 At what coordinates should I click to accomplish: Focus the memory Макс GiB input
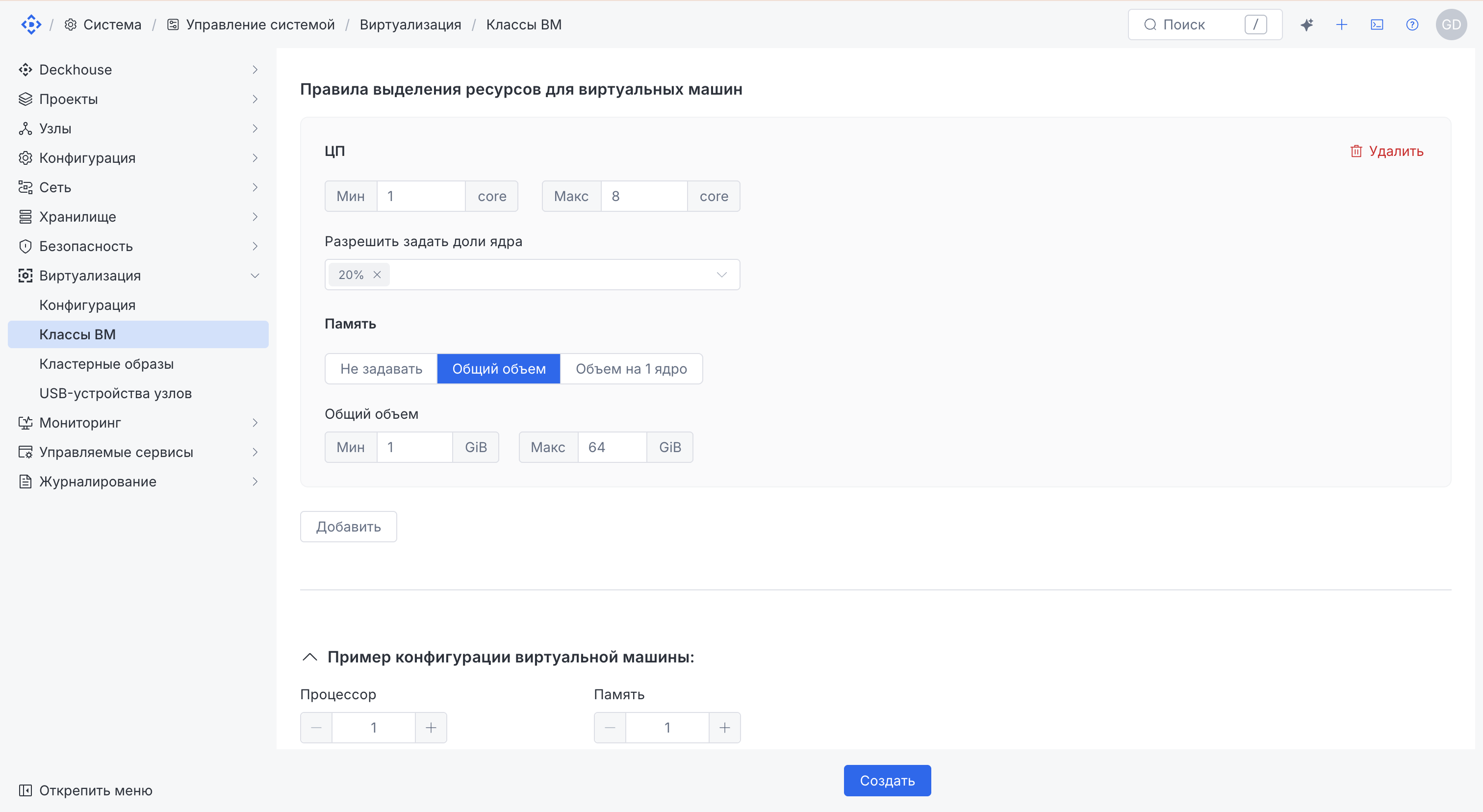tap(612, 447)
